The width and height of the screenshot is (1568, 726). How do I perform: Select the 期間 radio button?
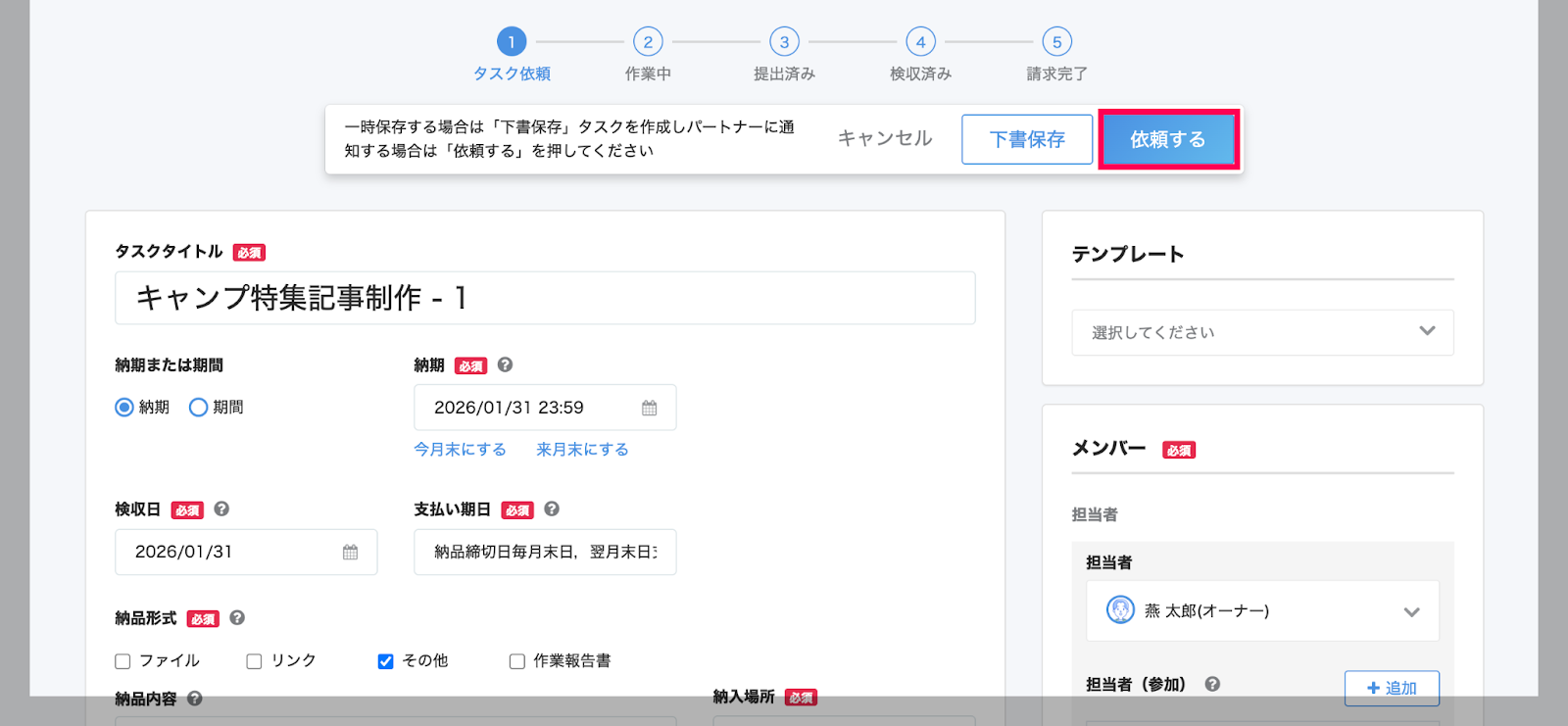198,408
